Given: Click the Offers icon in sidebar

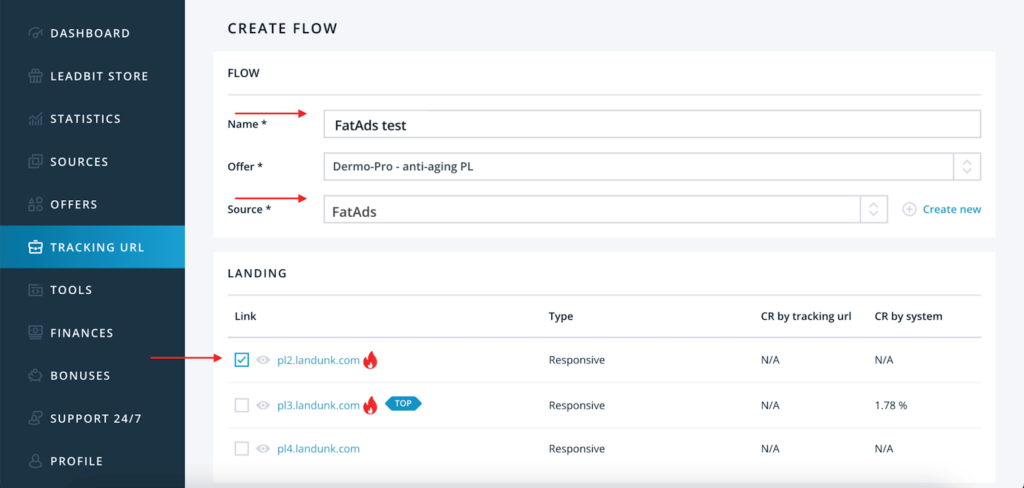Looking at the screenshot, I should [35, 205].
